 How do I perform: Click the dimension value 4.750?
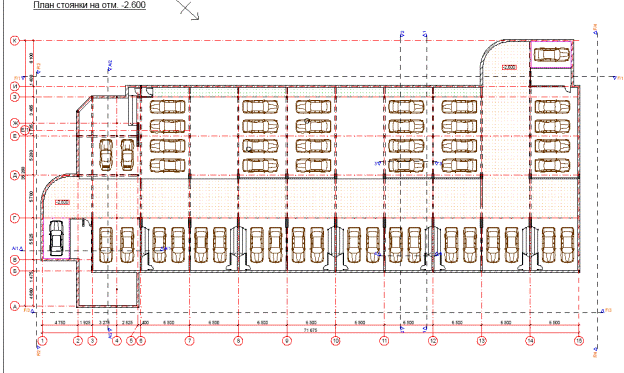point(59,322)
